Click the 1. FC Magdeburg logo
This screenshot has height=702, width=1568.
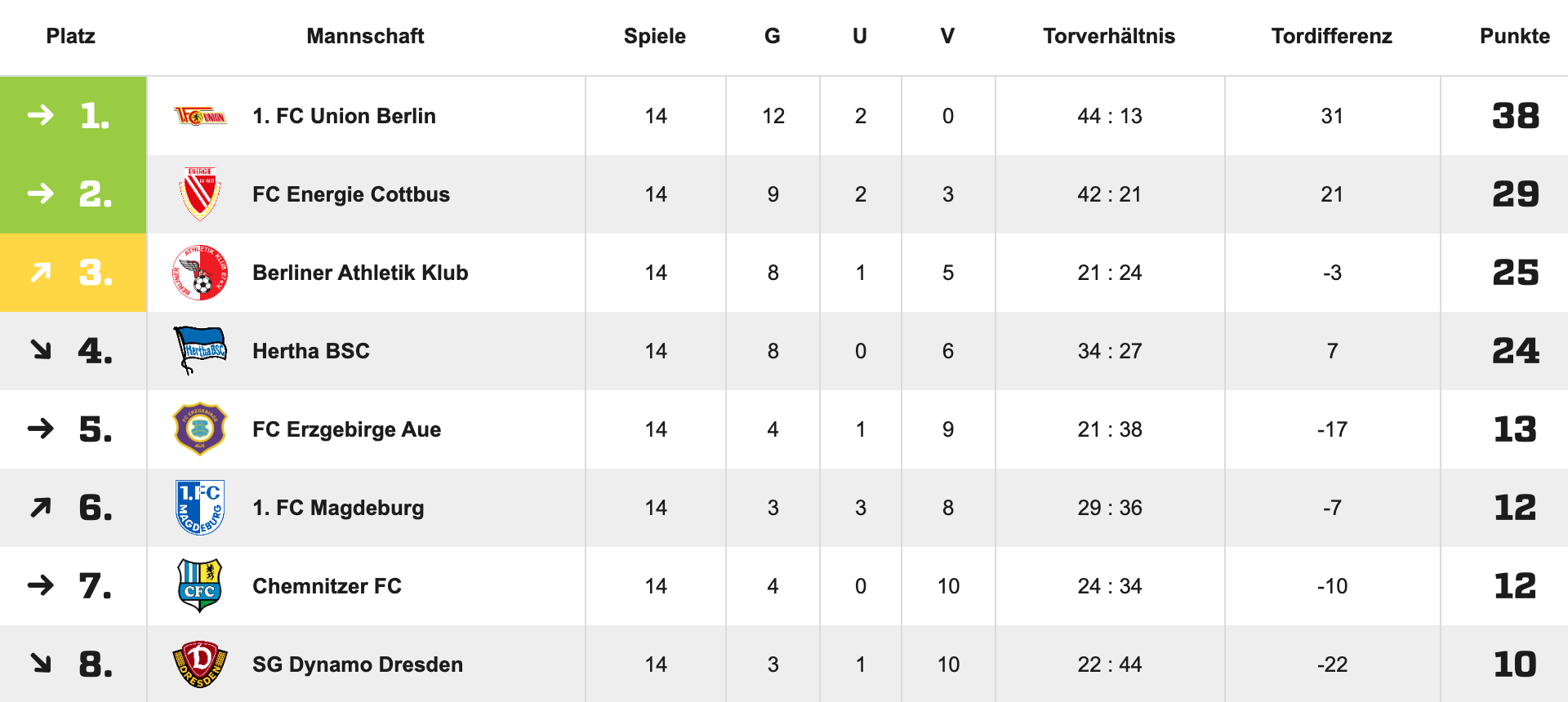(200, 507)
